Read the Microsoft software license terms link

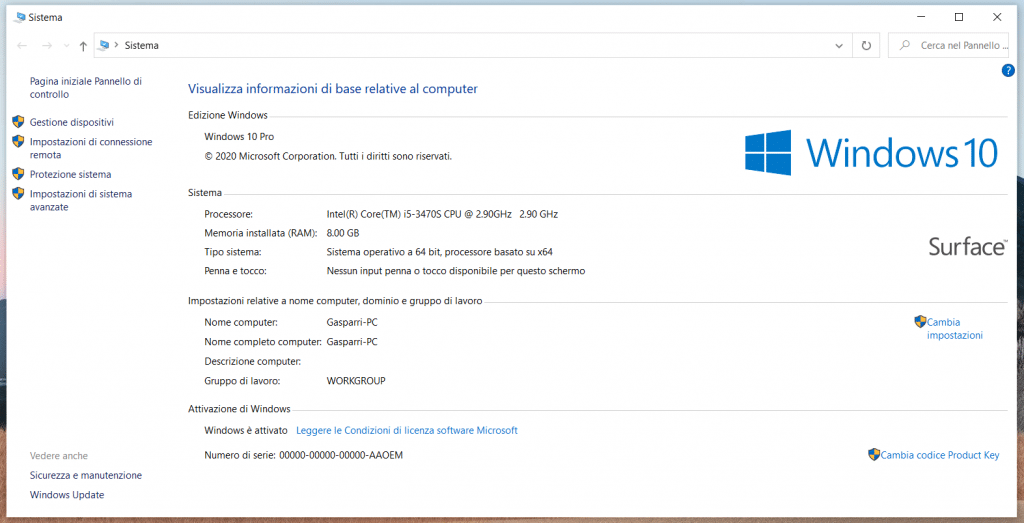[x=407, y=431]
